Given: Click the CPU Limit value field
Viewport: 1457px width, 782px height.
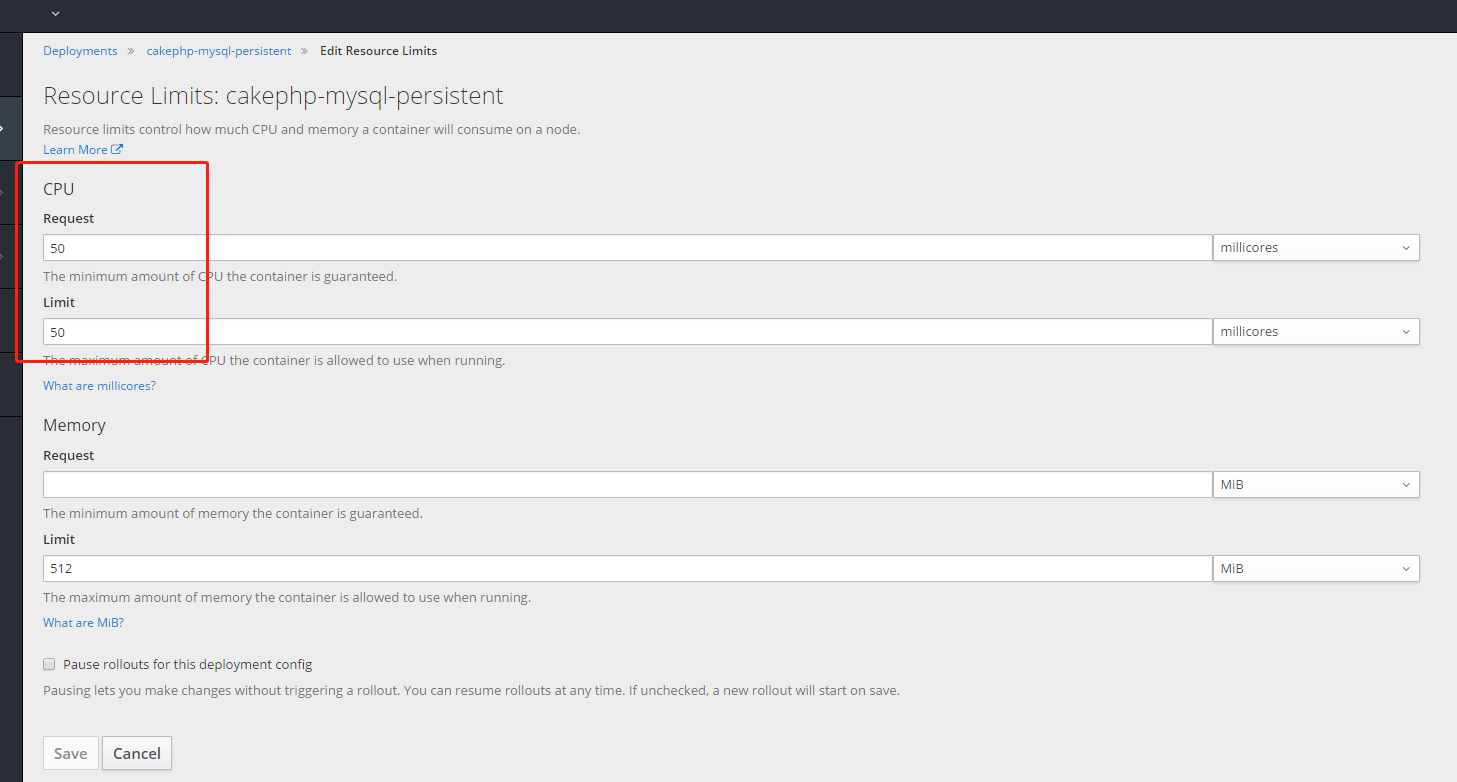Looking at the screenshot, I should click(627, 332).
